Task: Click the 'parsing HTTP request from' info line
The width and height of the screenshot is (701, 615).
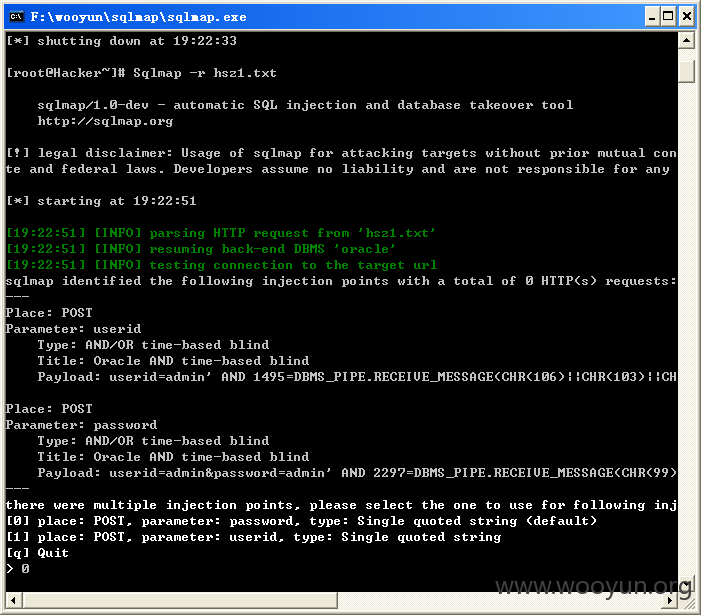Action: 220,233
